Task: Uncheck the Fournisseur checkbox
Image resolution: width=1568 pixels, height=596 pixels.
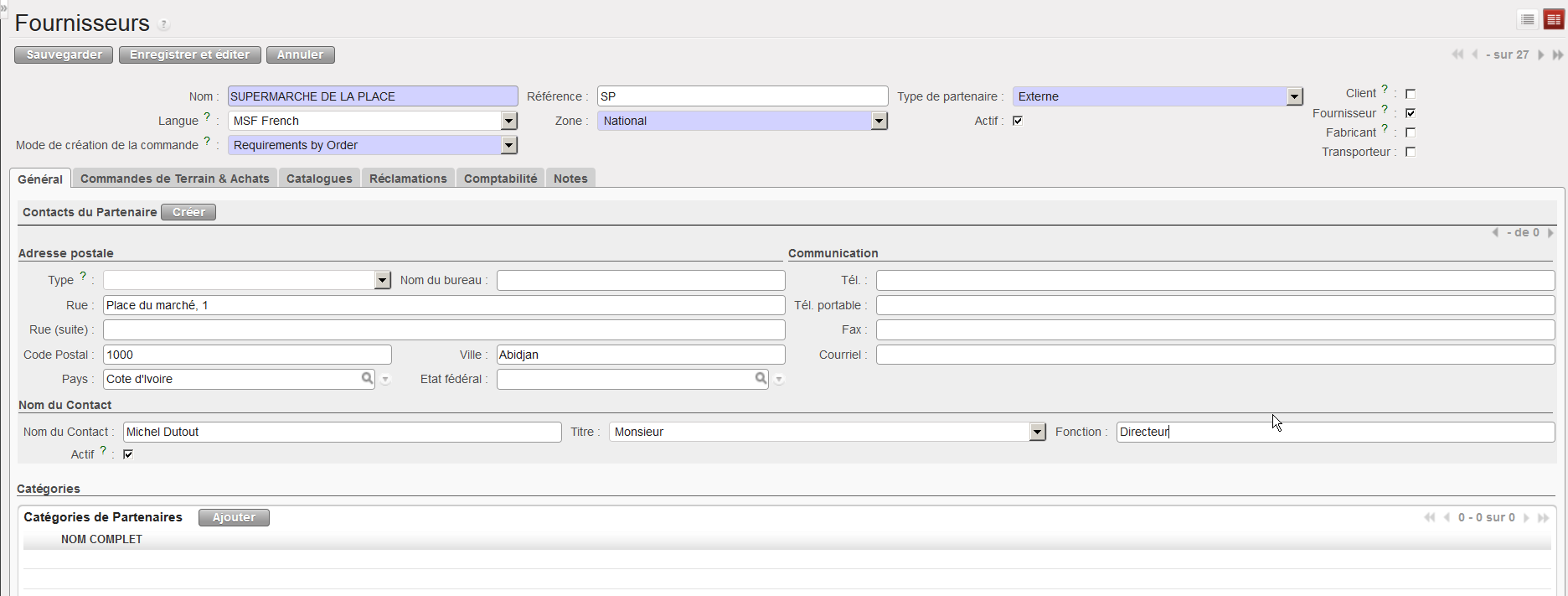Action: click(1411, 113)
